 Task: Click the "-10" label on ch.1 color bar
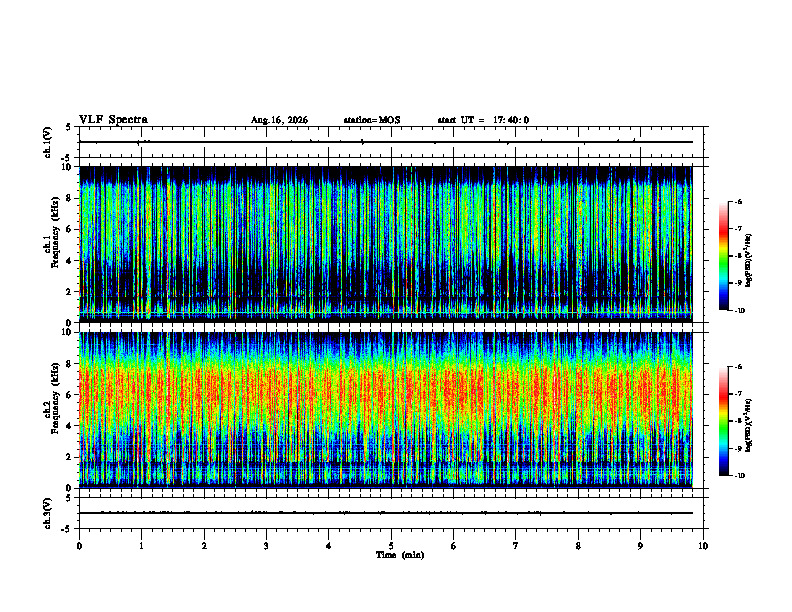point(739,311)
